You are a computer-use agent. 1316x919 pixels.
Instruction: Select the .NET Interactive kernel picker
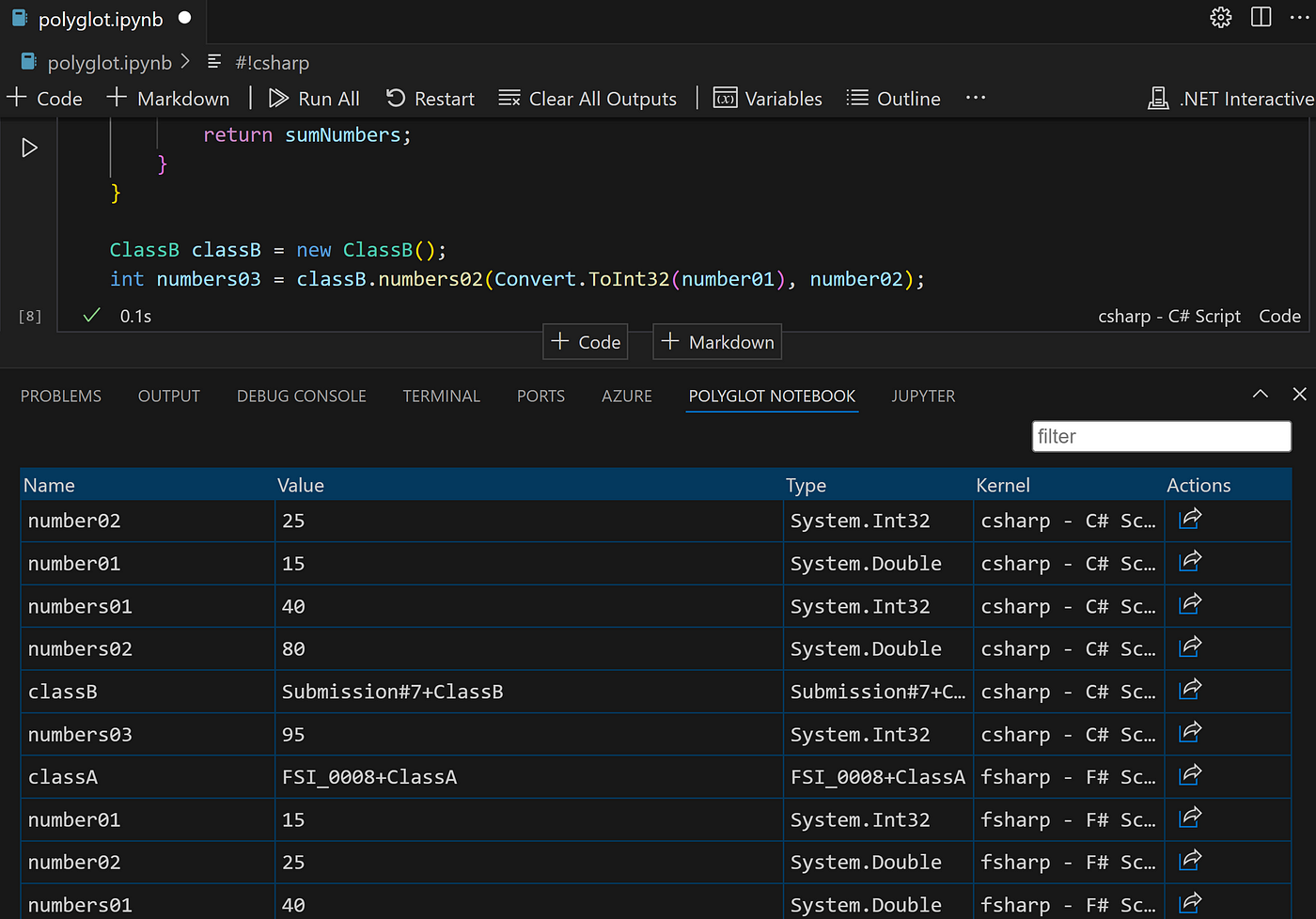[x=1230, y=99]
